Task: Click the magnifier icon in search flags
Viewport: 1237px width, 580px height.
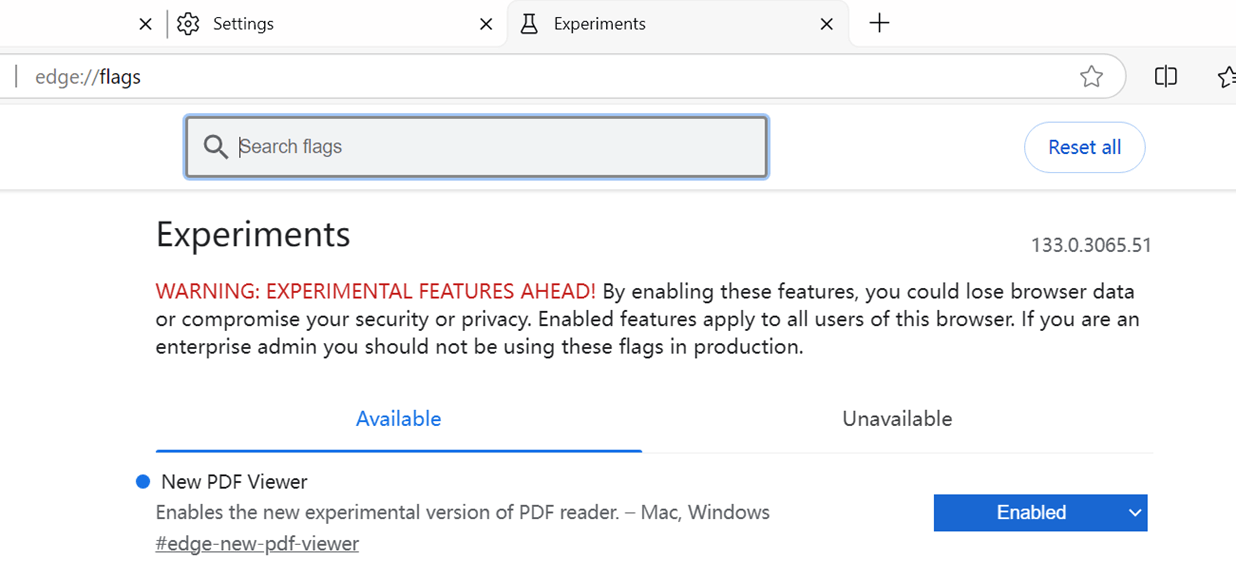Action: pos(215,147)
